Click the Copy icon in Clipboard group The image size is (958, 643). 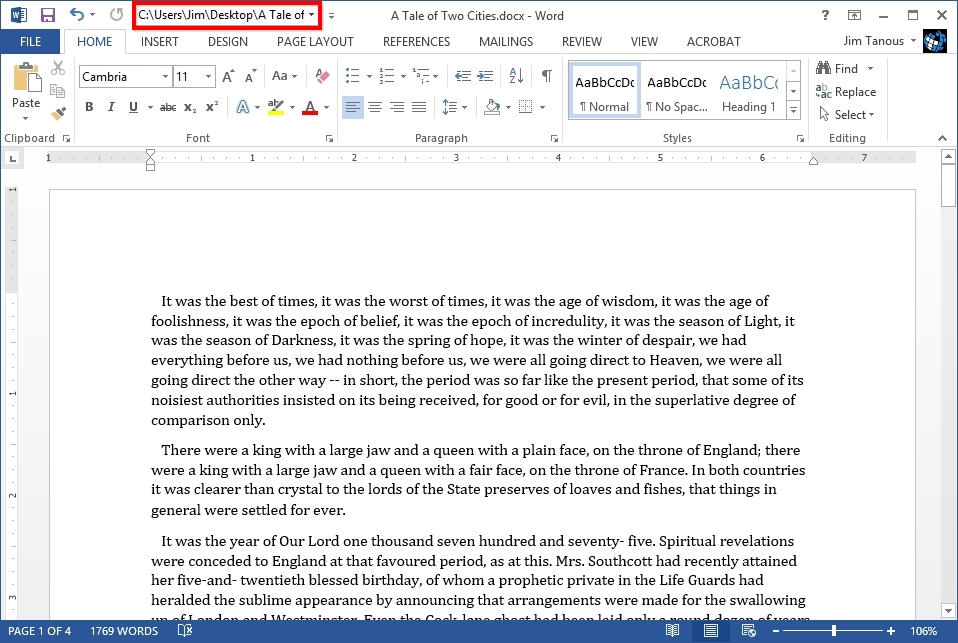tap(57, 91)
